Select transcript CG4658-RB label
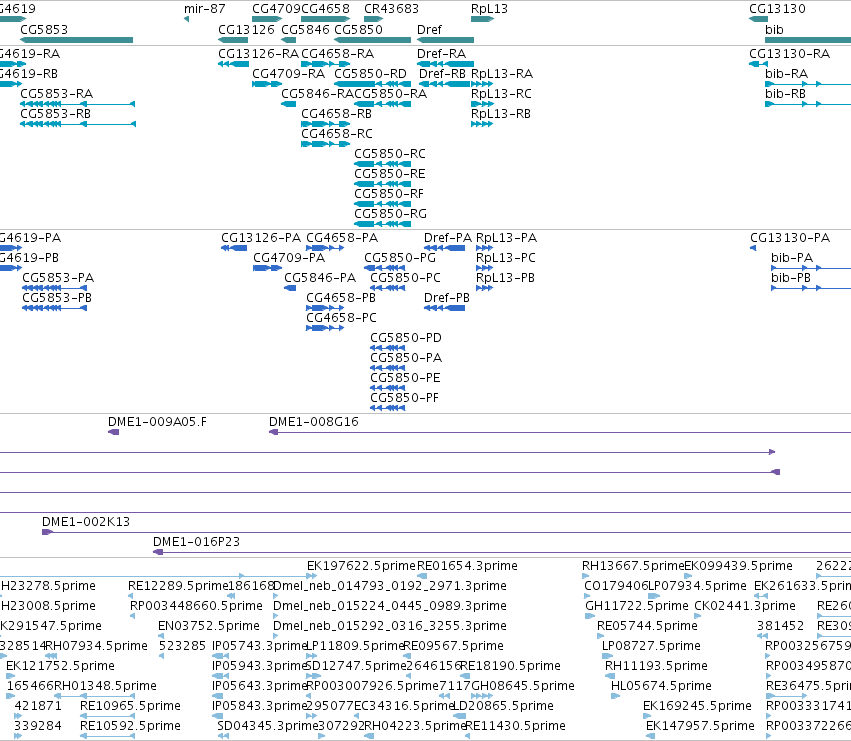The width and height of the screenshot is (851, 741). click(336, 114)
